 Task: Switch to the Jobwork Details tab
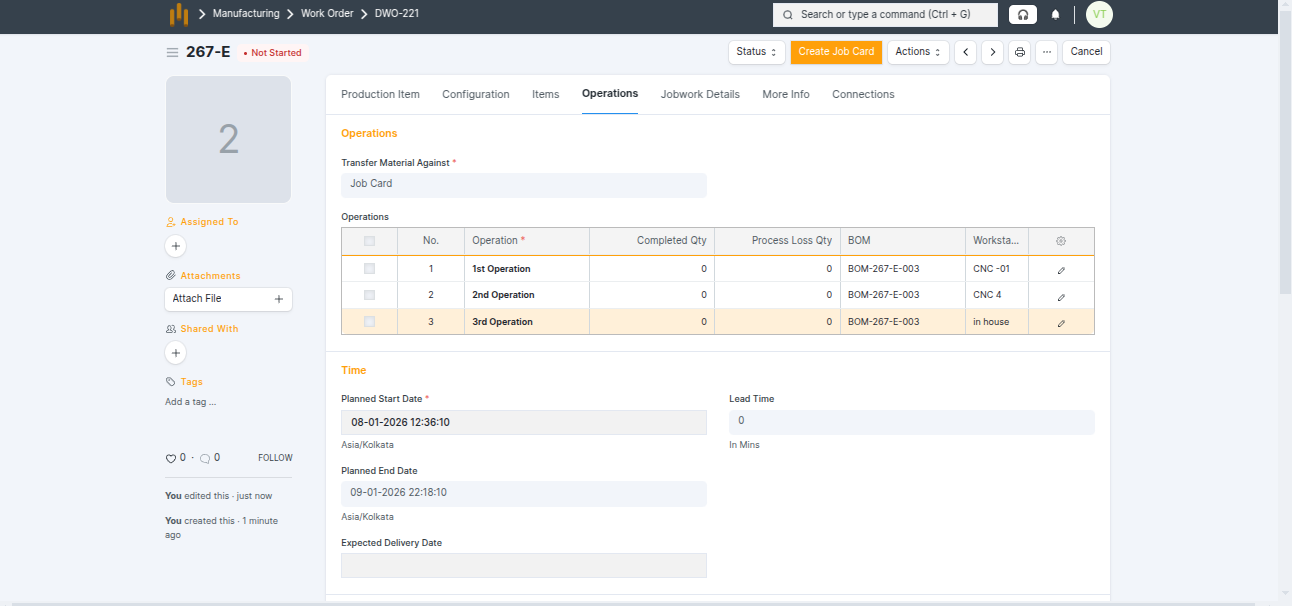pyautogui.click(x=700, y=94)
